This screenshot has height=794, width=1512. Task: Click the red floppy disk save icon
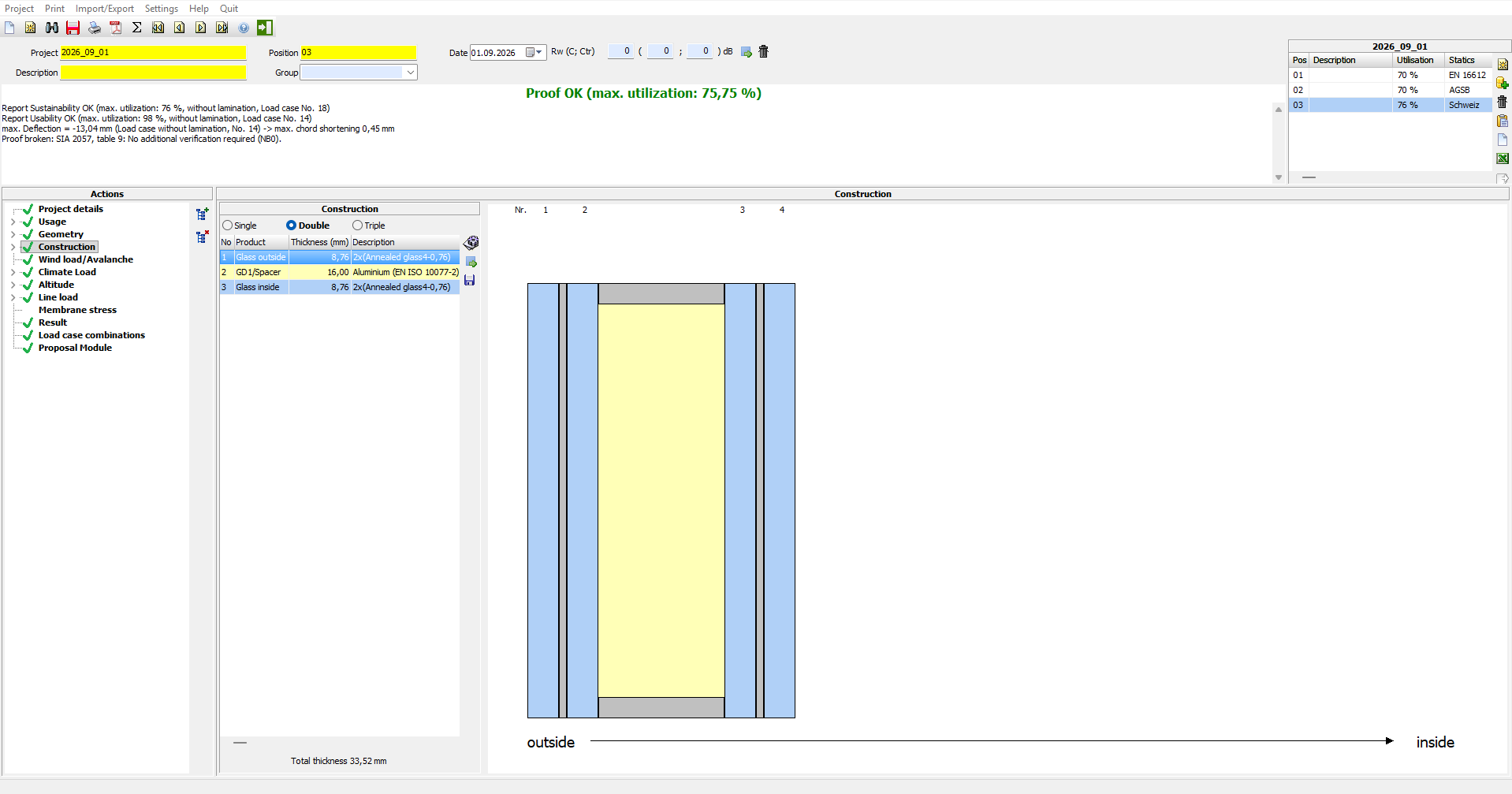coord(73,28)
